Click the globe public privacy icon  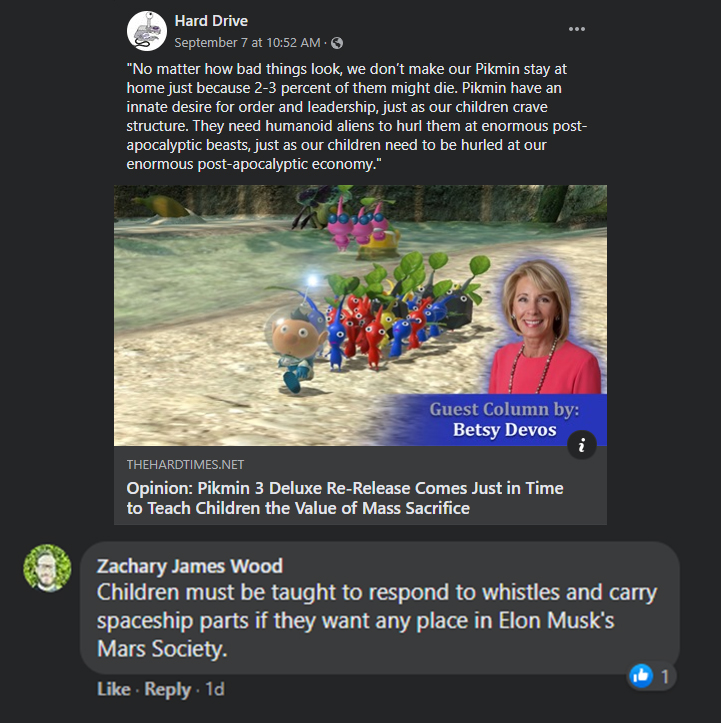pos(337,43)
